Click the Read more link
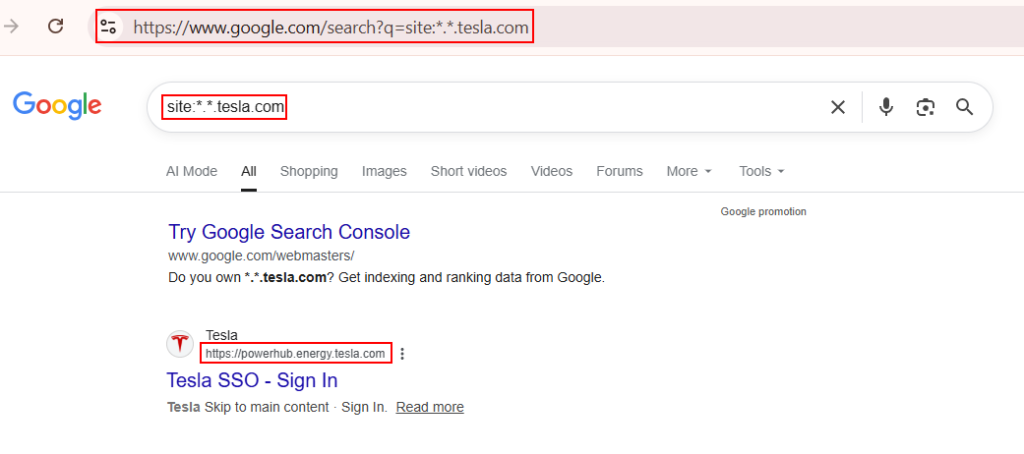 coord(429,407)
